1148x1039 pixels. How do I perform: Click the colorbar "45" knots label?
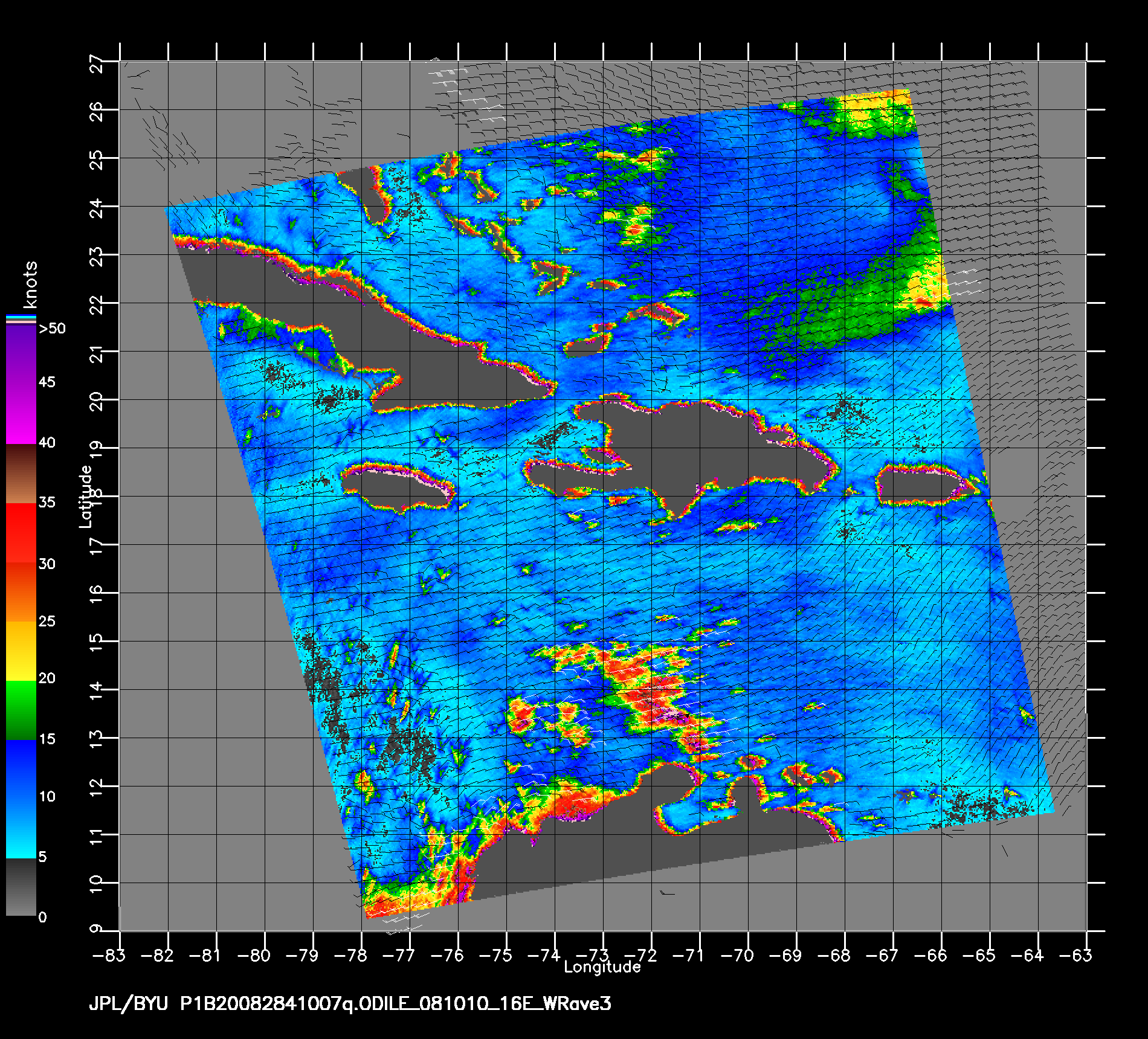coord(47,382)
